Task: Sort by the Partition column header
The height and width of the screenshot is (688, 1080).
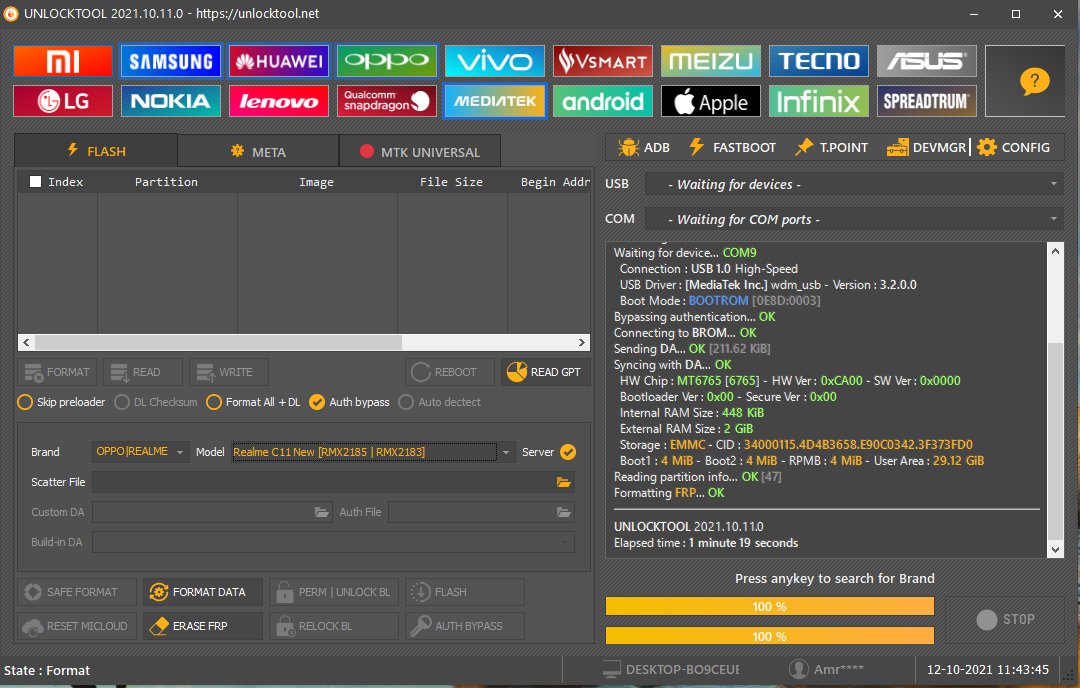Action: click(x=166, y=182)
